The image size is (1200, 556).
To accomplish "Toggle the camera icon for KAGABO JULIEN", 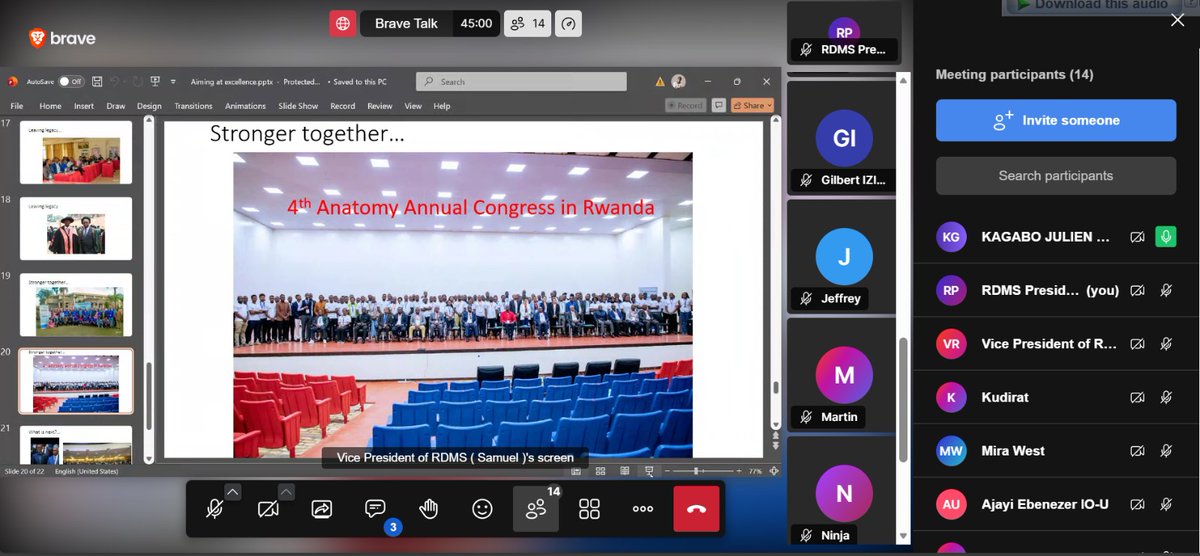I will (x=1137, y=237).
